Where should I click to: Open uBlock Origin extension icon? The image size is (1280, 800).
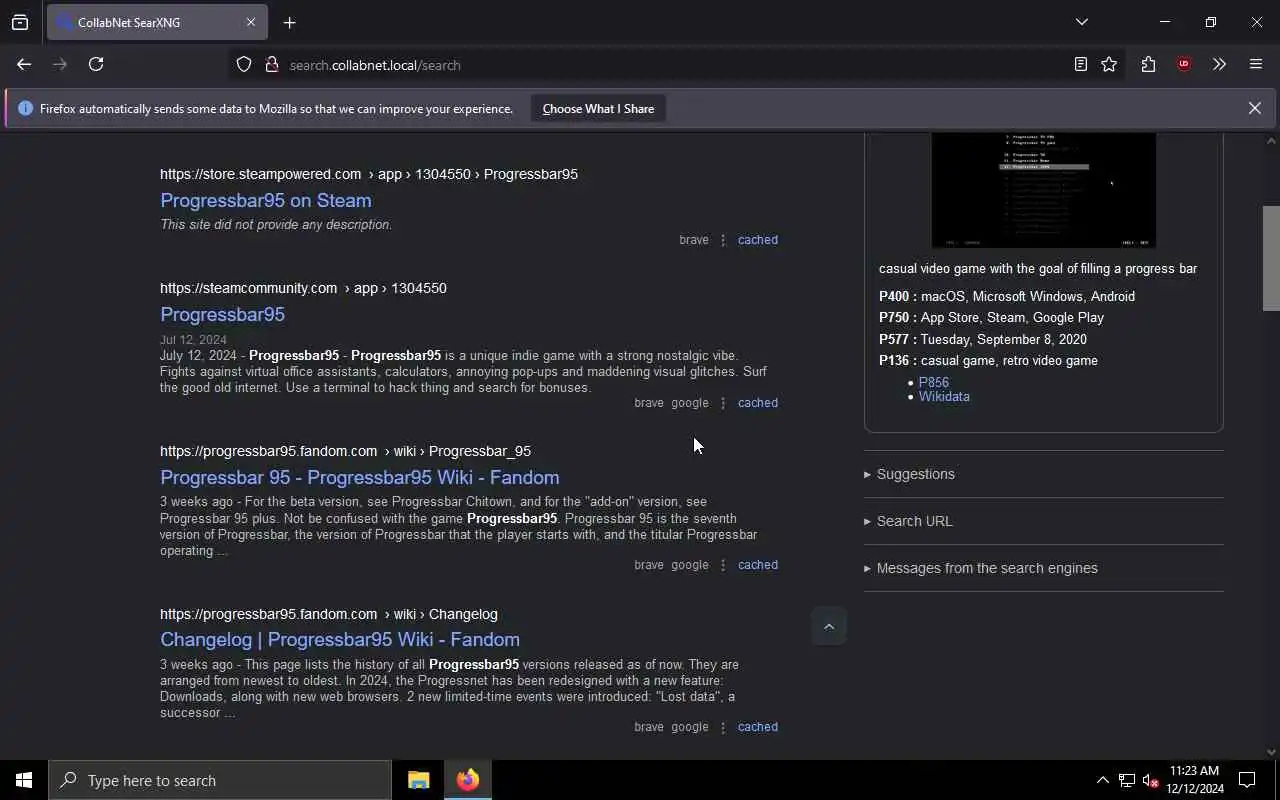[x=1184, y=64]
